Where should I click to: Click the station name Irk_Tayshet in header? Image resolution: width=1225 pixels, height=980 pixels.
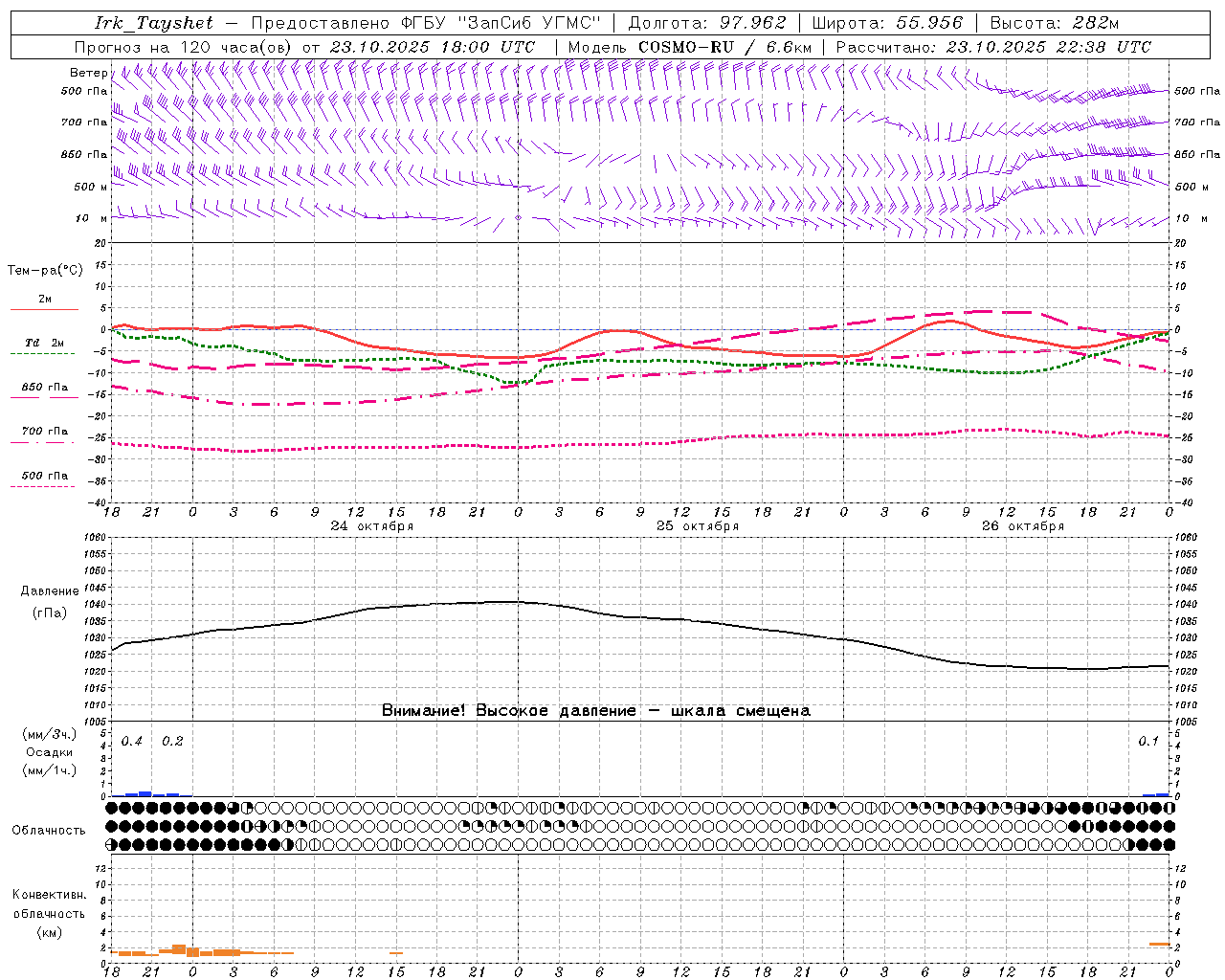pos(153,23)
